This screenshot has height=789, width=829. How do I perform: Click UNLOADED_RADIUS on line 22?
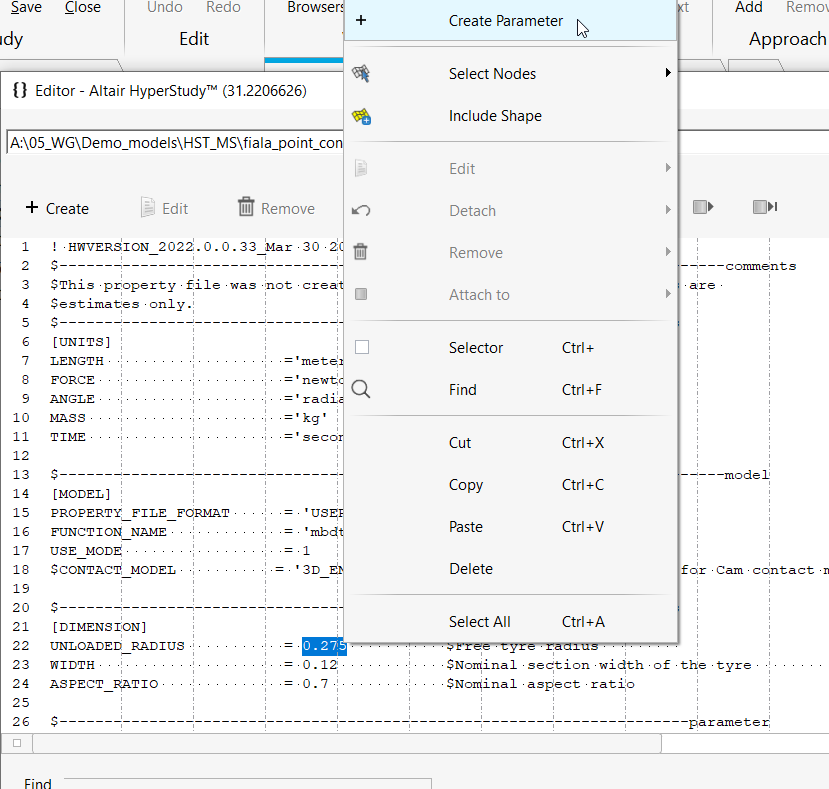pos(117,646)
